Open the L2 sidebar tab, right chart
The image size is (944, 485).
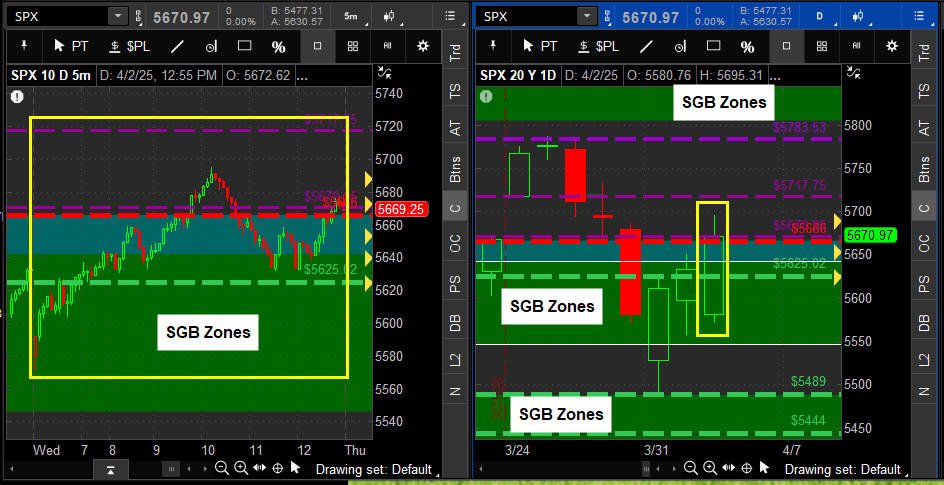coord(923,360)
